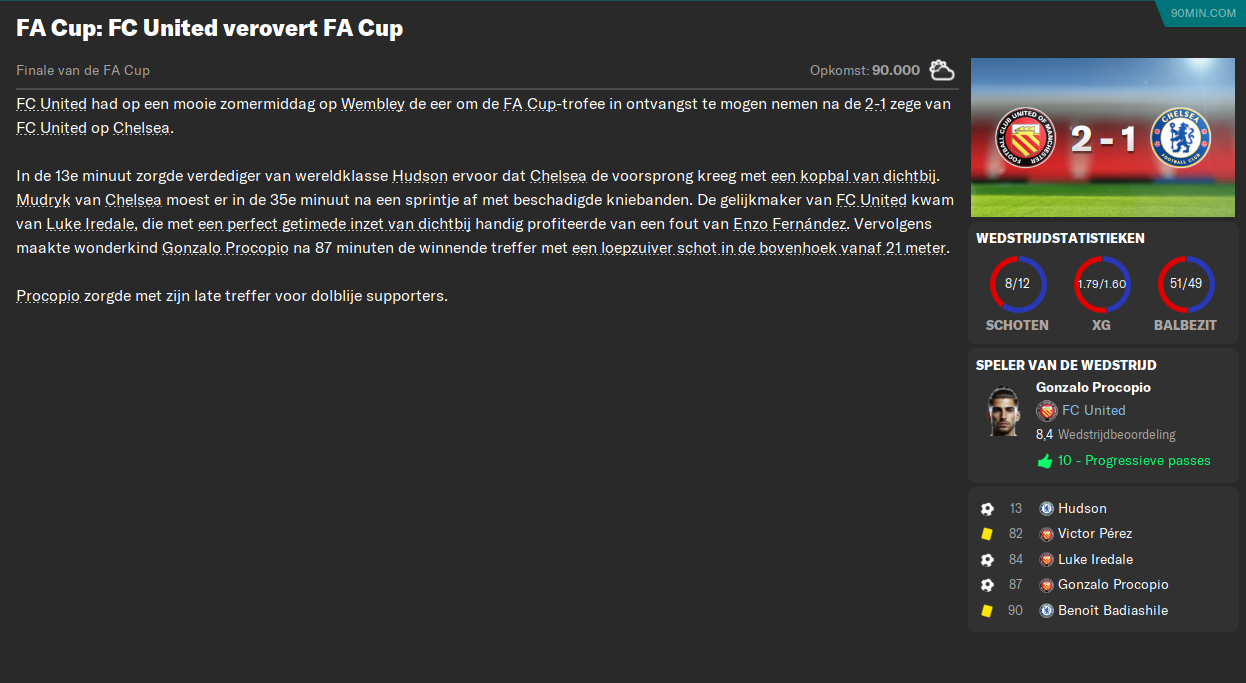Click Chelsea crest in scoreboard
This screenshot has width=1246, height=683.
1181,138
